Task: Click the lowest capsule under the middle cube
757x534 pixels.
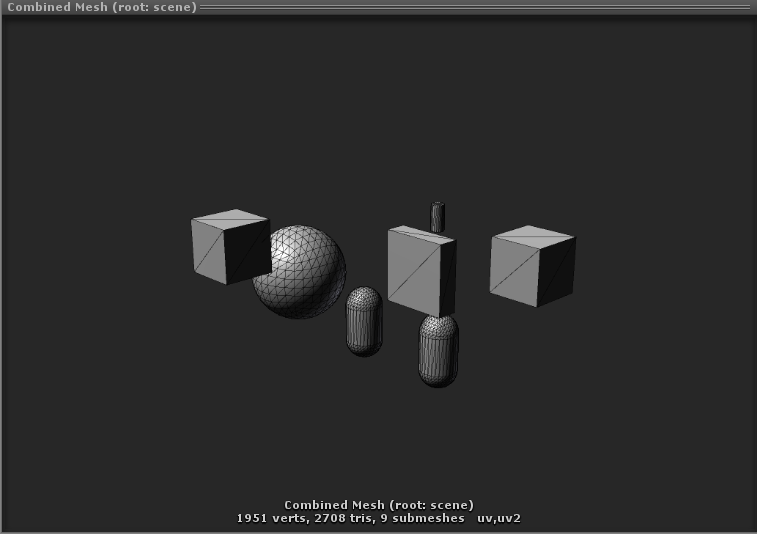Action: coord(438,351)
